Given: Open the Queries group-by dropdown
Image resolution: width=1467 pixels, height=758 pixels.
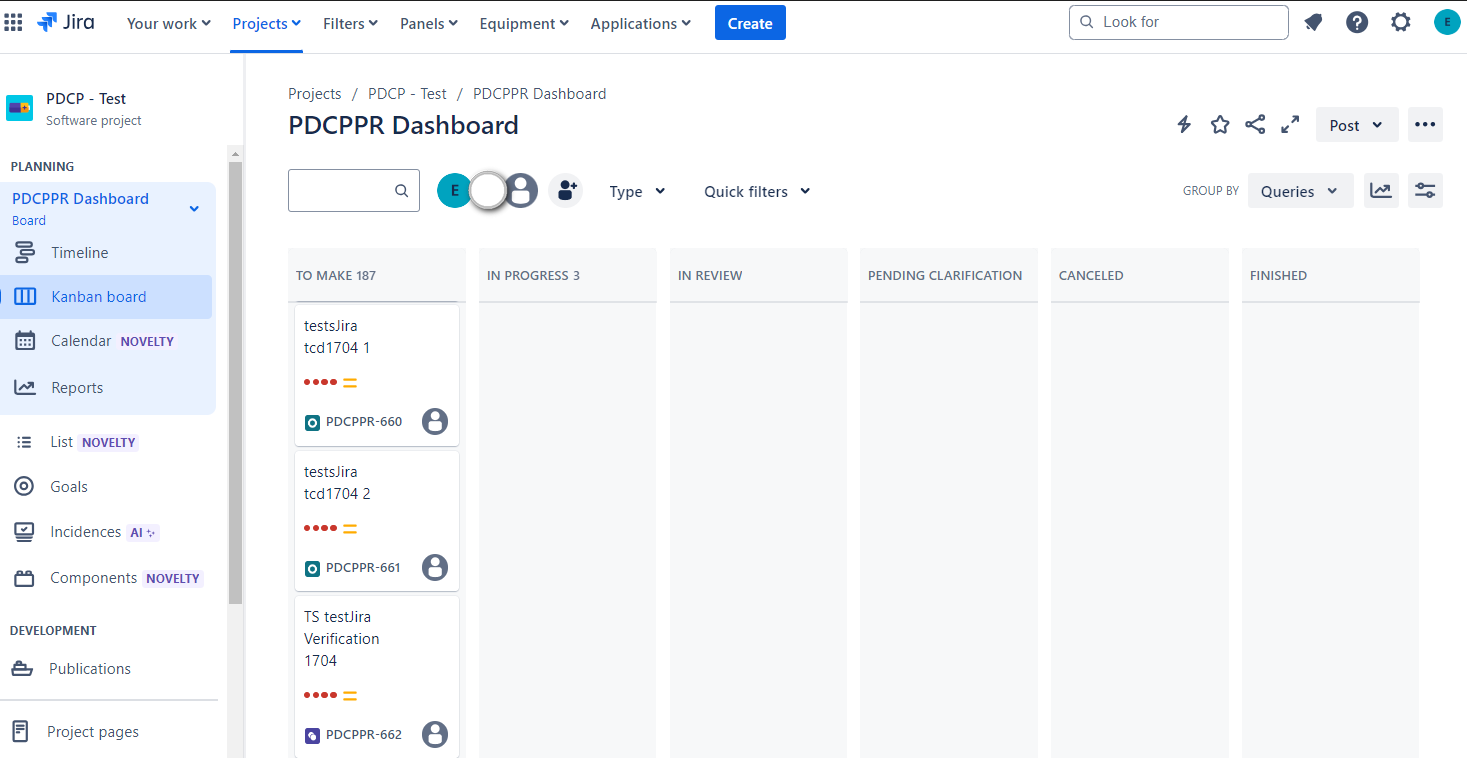Looking at the screenshot, I should (1300, 190).
